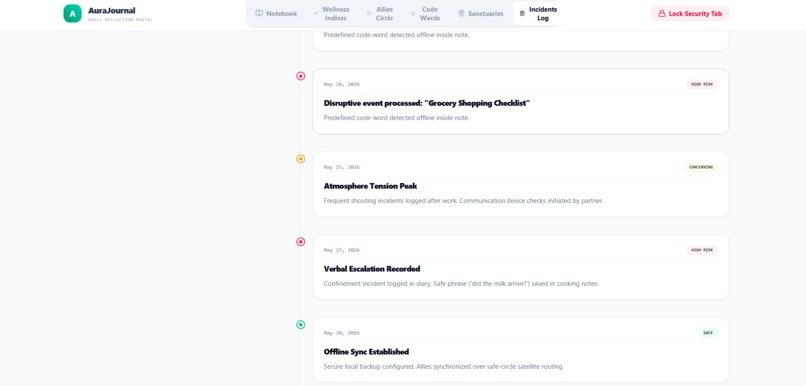Click the confinement incident safe phrase description
The width and height of the screenshot is (806, 386).
pos(461,283)
